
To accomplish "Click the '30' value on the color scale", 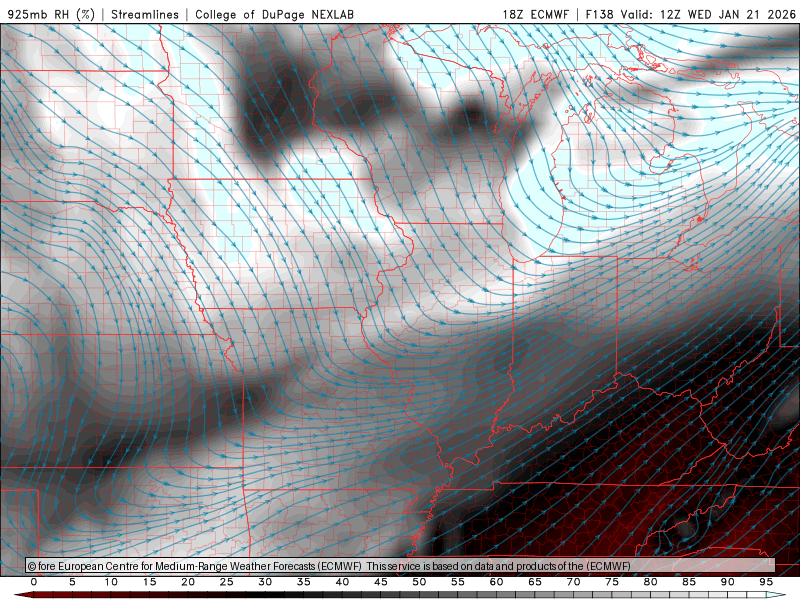I will (265, 582).
